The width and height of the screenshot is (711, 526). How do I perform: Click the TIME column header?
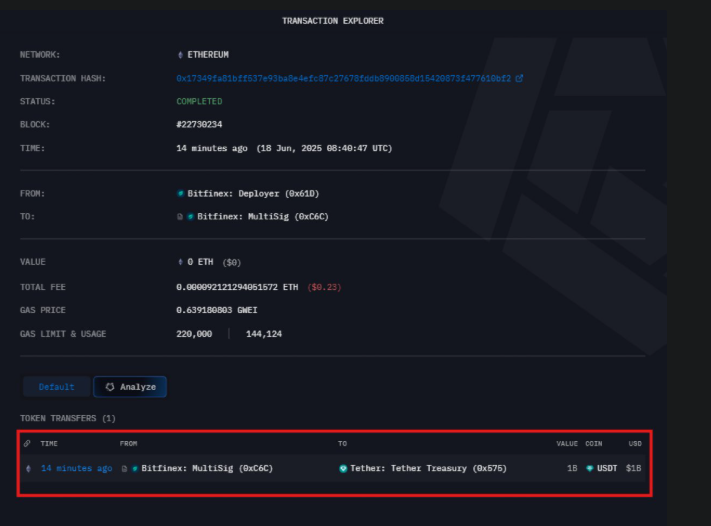coord(49,443)
